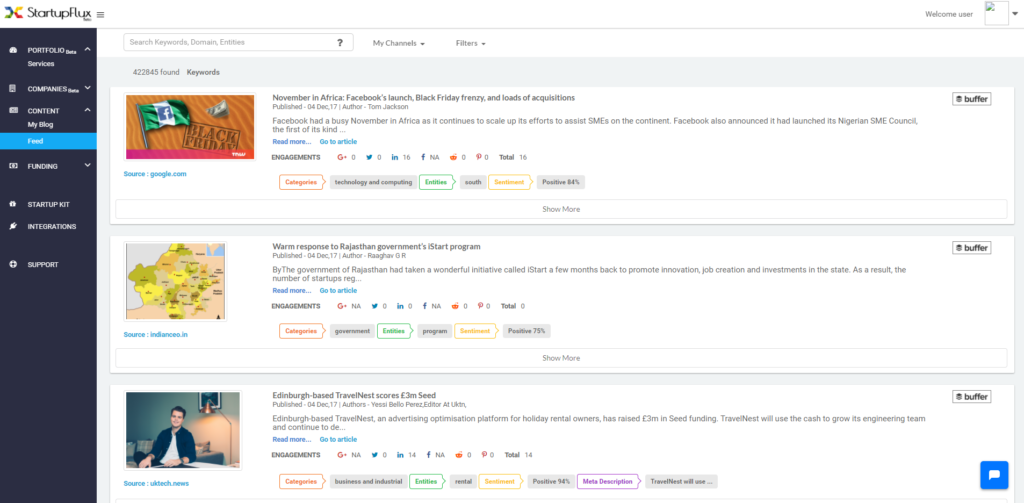Toggle the hamburger sidebar menu
The width and height of the screenshot is (1024, 503).
[100, 14]
